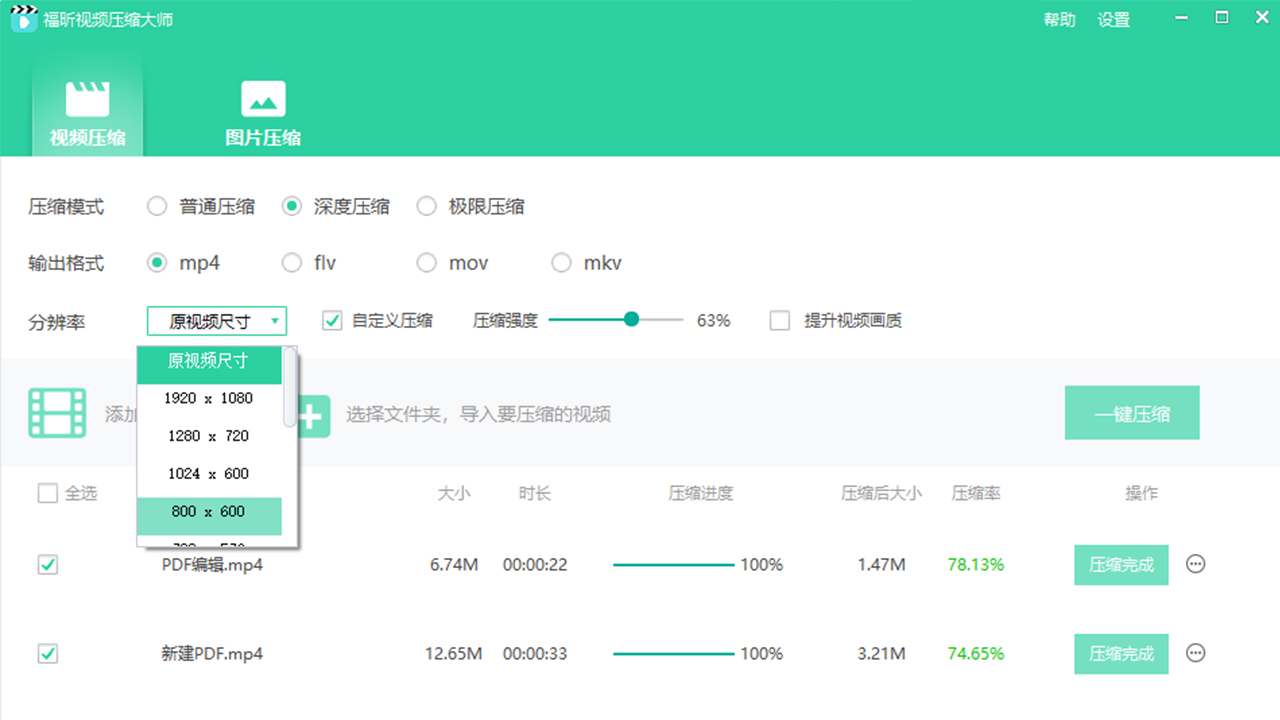Pick 1024 x 600 resolution option
Viewport: 1280px width, 720px height.
coord(209,474)
